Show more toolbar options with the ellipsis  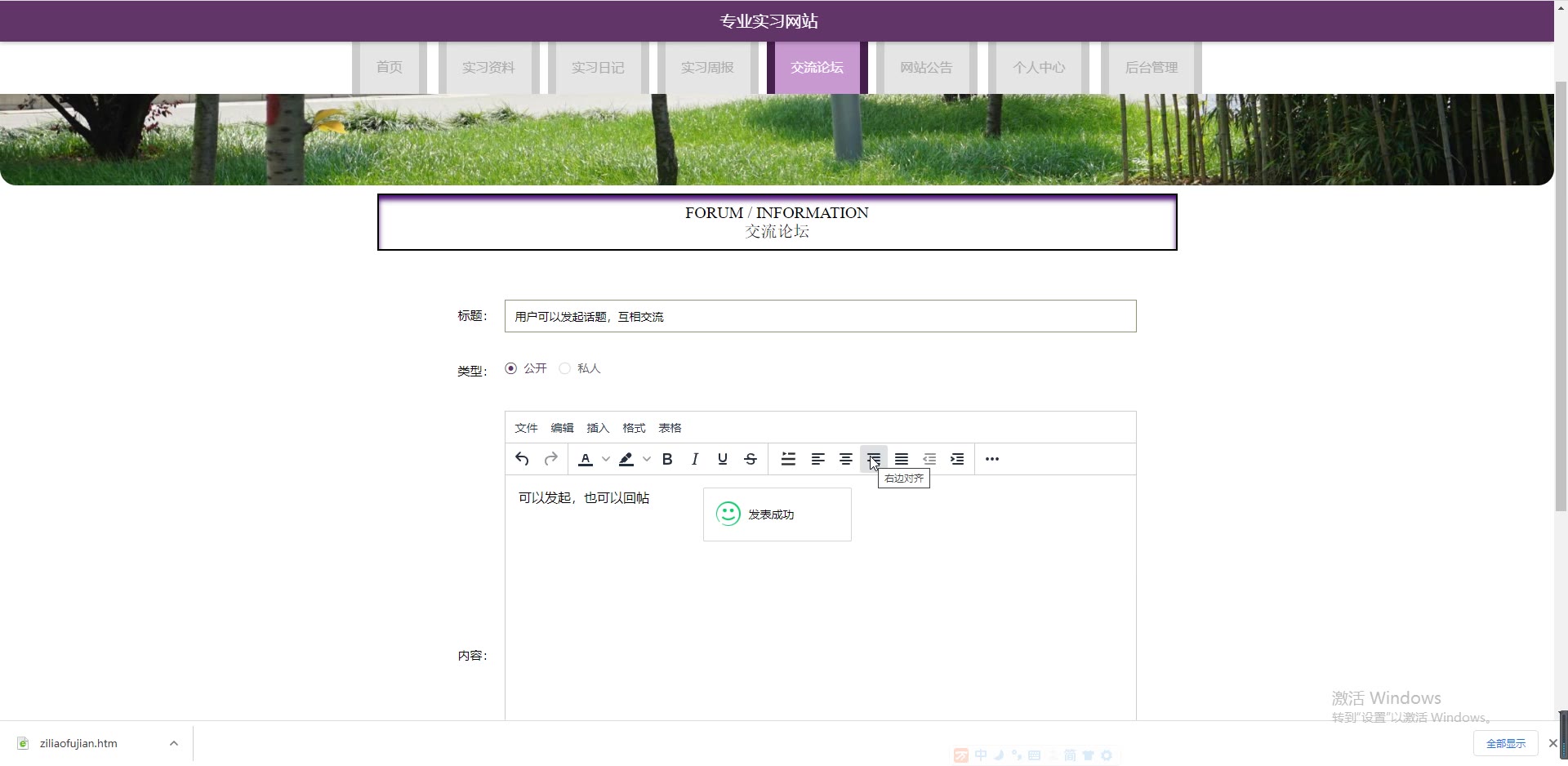pyautogui.click(x=992, y=459)
